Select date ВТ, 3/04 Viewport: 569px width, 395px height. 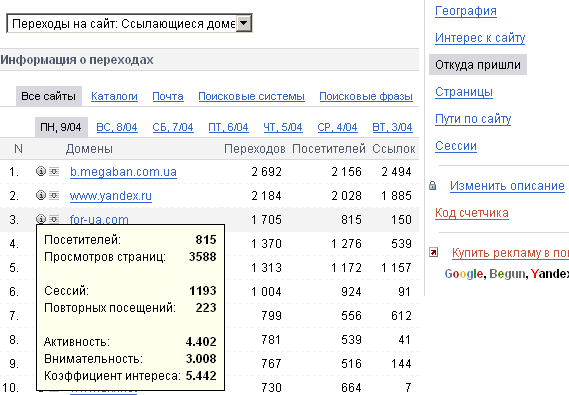coord(392,127)
